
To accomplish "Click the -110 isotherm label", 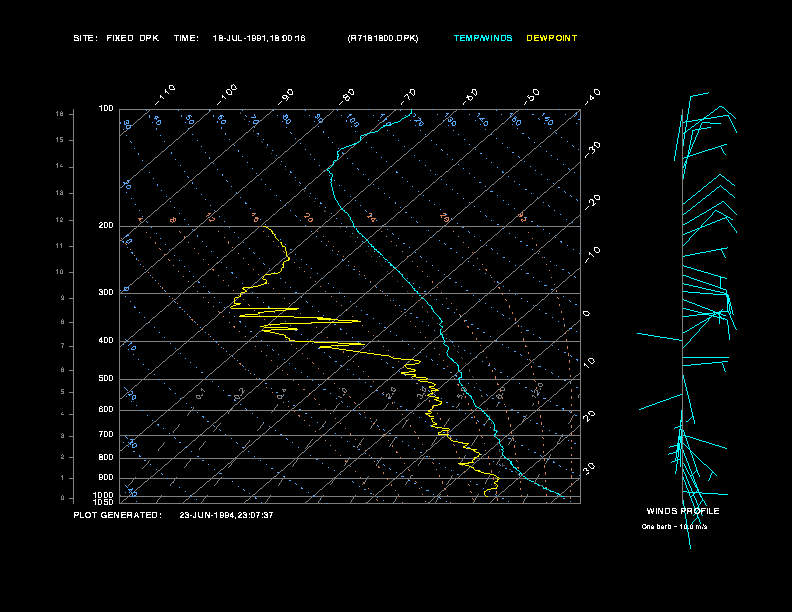I will tap(165, 95).
